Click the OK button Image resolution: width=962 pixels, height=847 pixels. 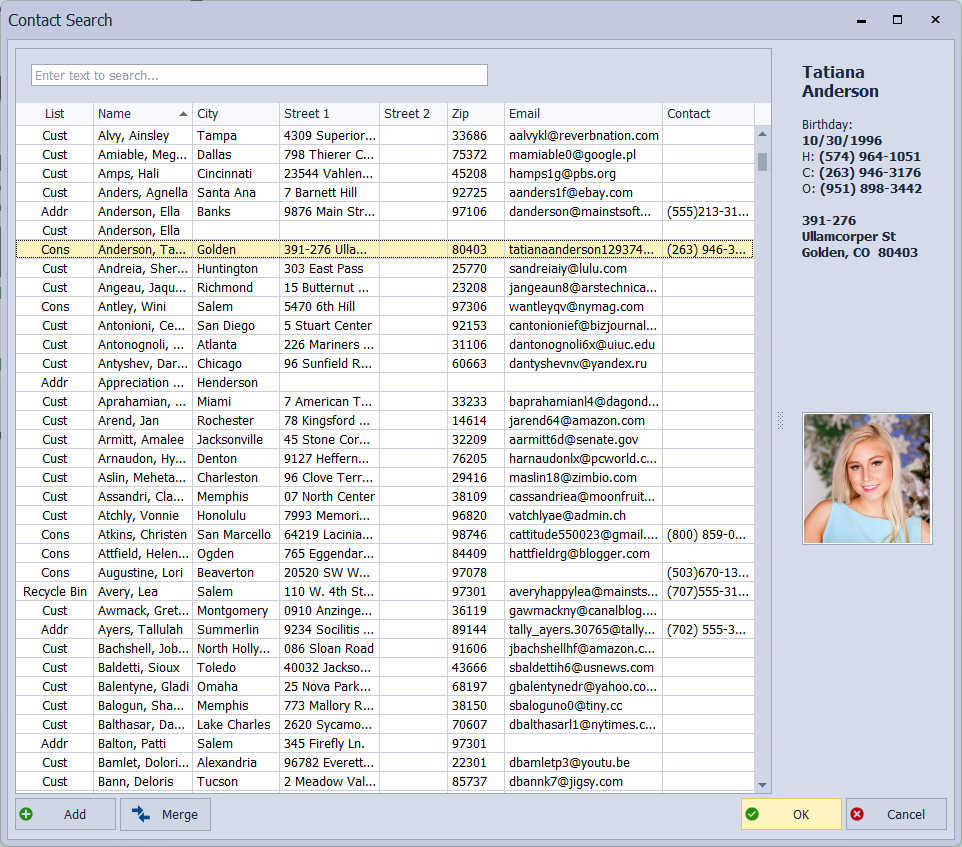click(x=790, y=814)
